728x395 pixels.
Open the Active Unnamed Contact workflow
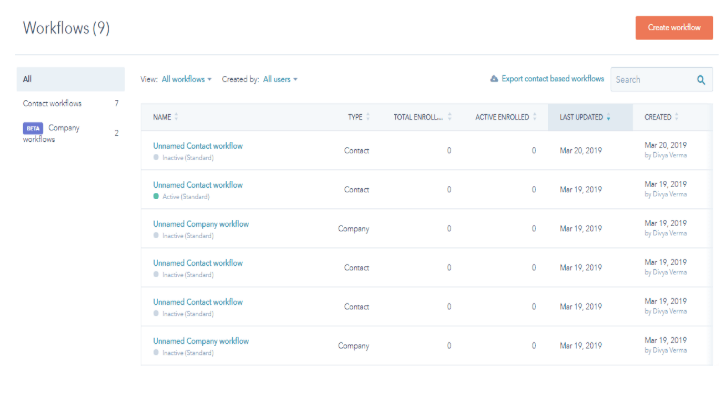click(x=198, y=185)
